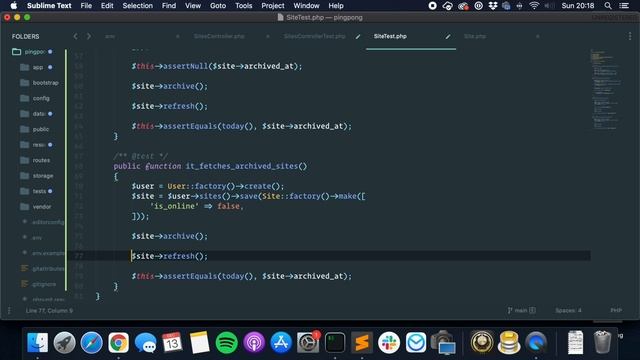Open Calendar from the Dock

172,342
